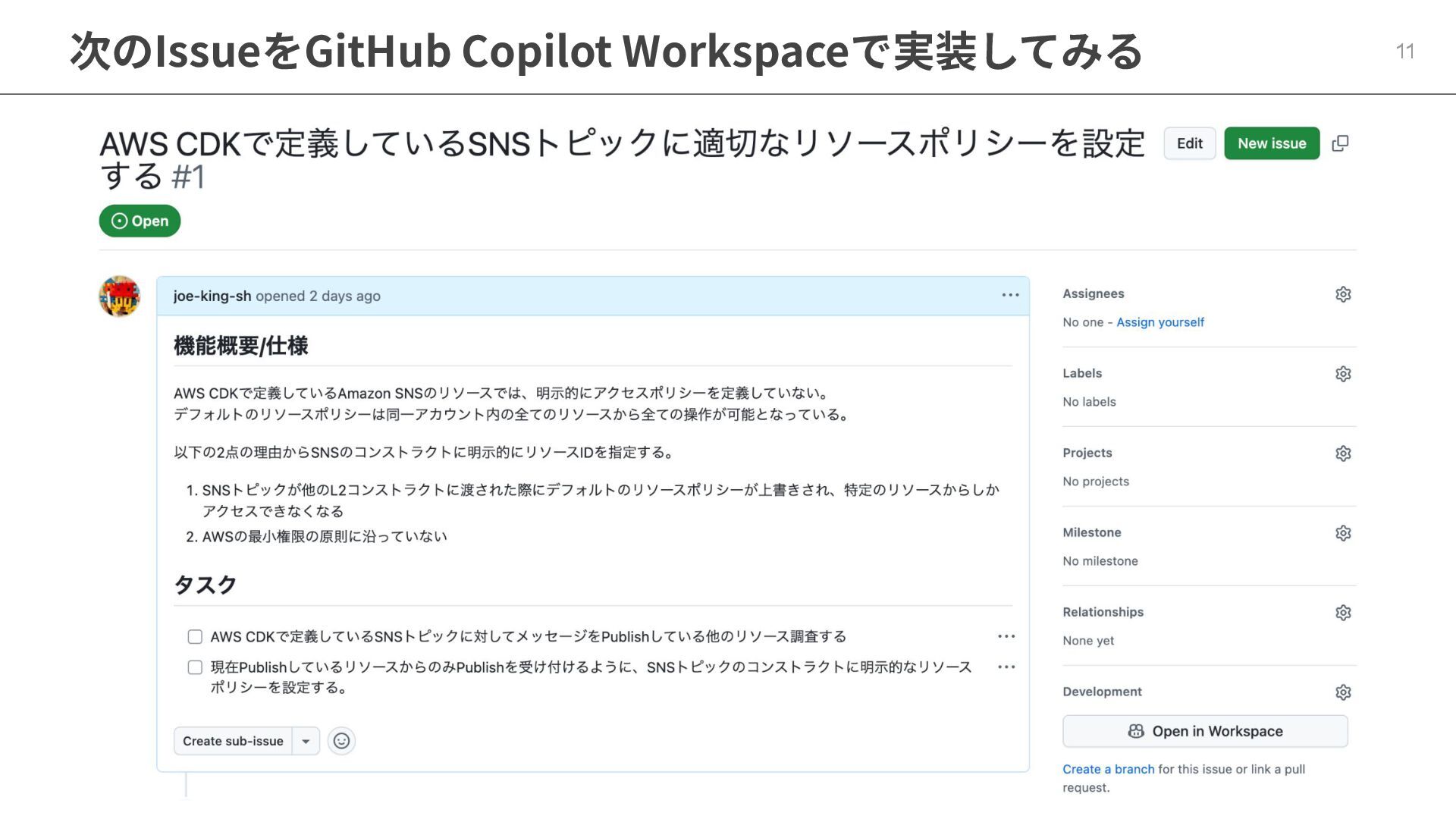Check the first task about investigating Publish resources

(x=195, y=637)
